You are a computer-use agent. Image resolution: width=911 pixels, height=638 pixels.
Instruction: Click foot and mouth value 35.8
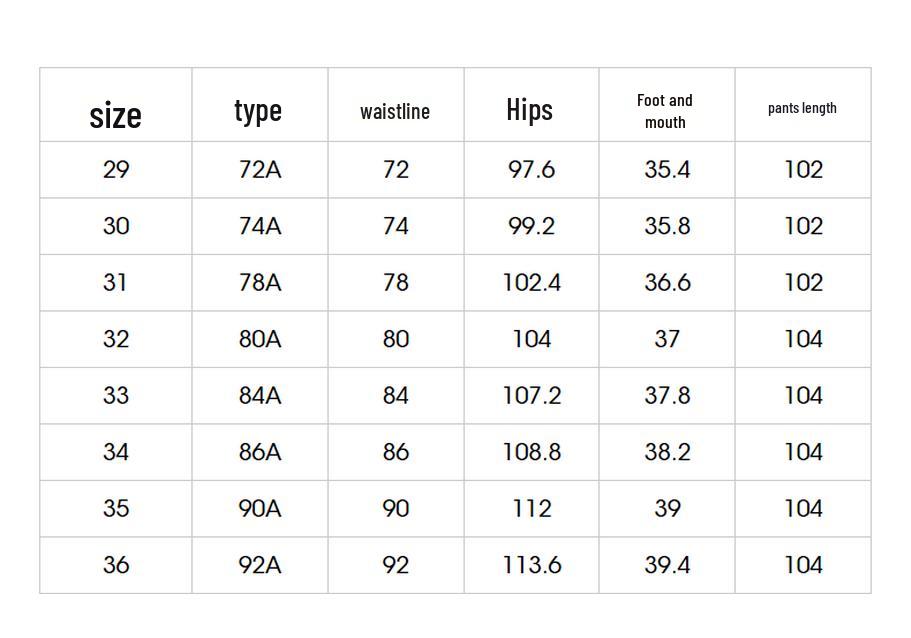667,226
